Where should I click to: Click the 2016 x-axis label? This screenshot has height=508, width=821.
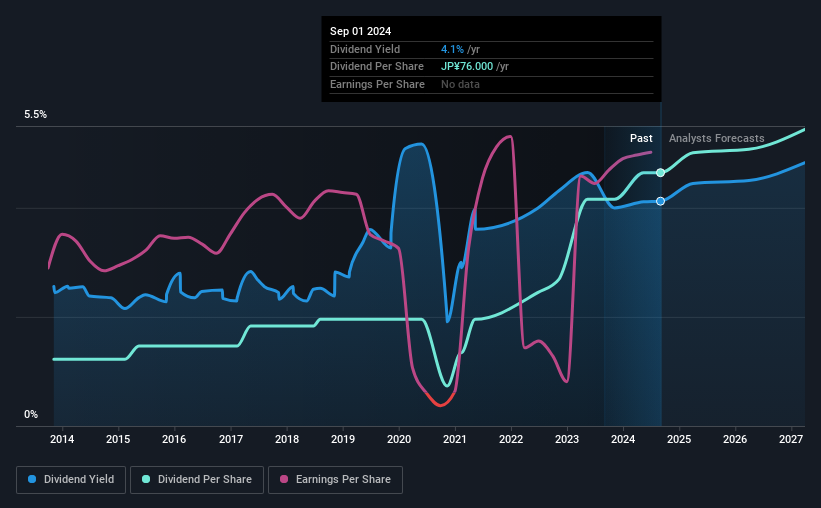(x=174, y=439)
